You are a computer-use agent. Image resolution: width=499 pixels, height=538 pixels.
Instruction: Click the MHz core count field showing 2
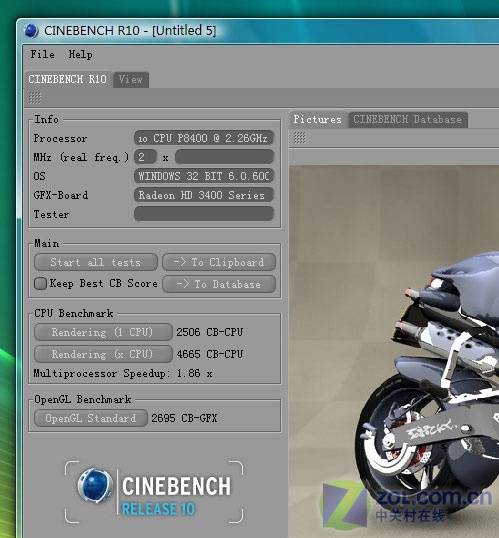click(146, 157)
